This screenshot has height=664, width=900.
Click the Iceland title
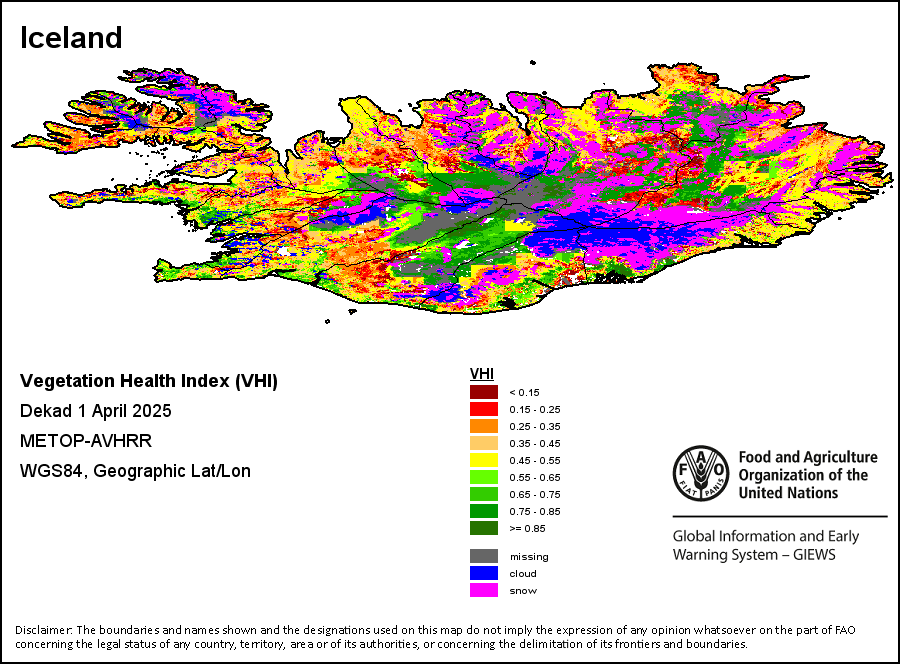pyautogui.click(x=71, y=38)
